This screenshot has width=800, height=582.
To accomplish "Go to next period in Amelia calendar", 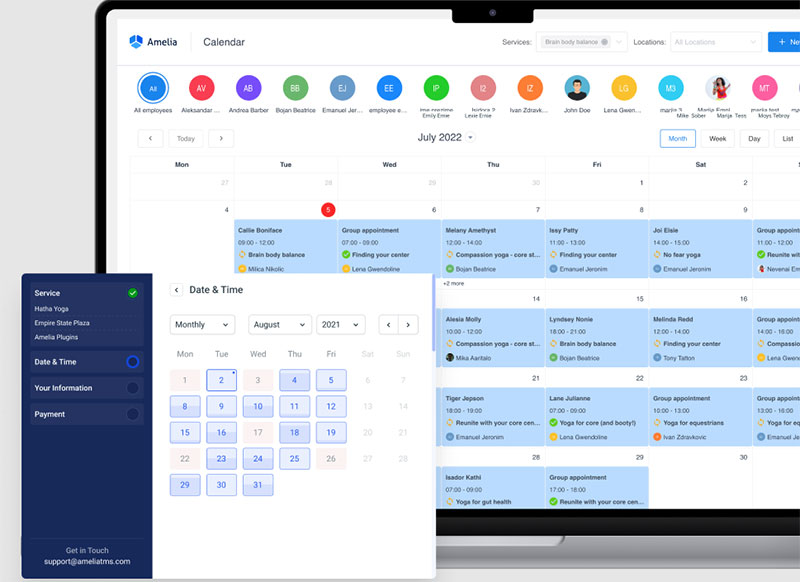I will pyautogui.click(x=221, y=138).
